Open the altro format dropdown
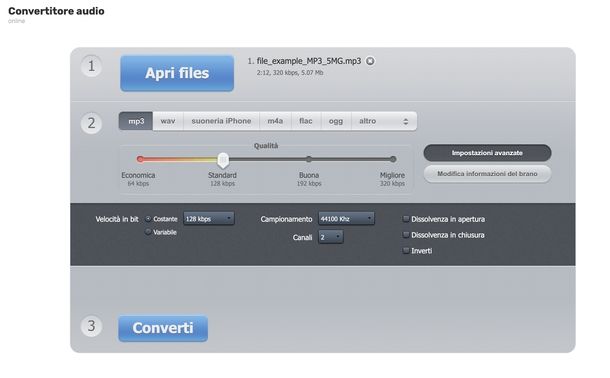 point(384,121)
